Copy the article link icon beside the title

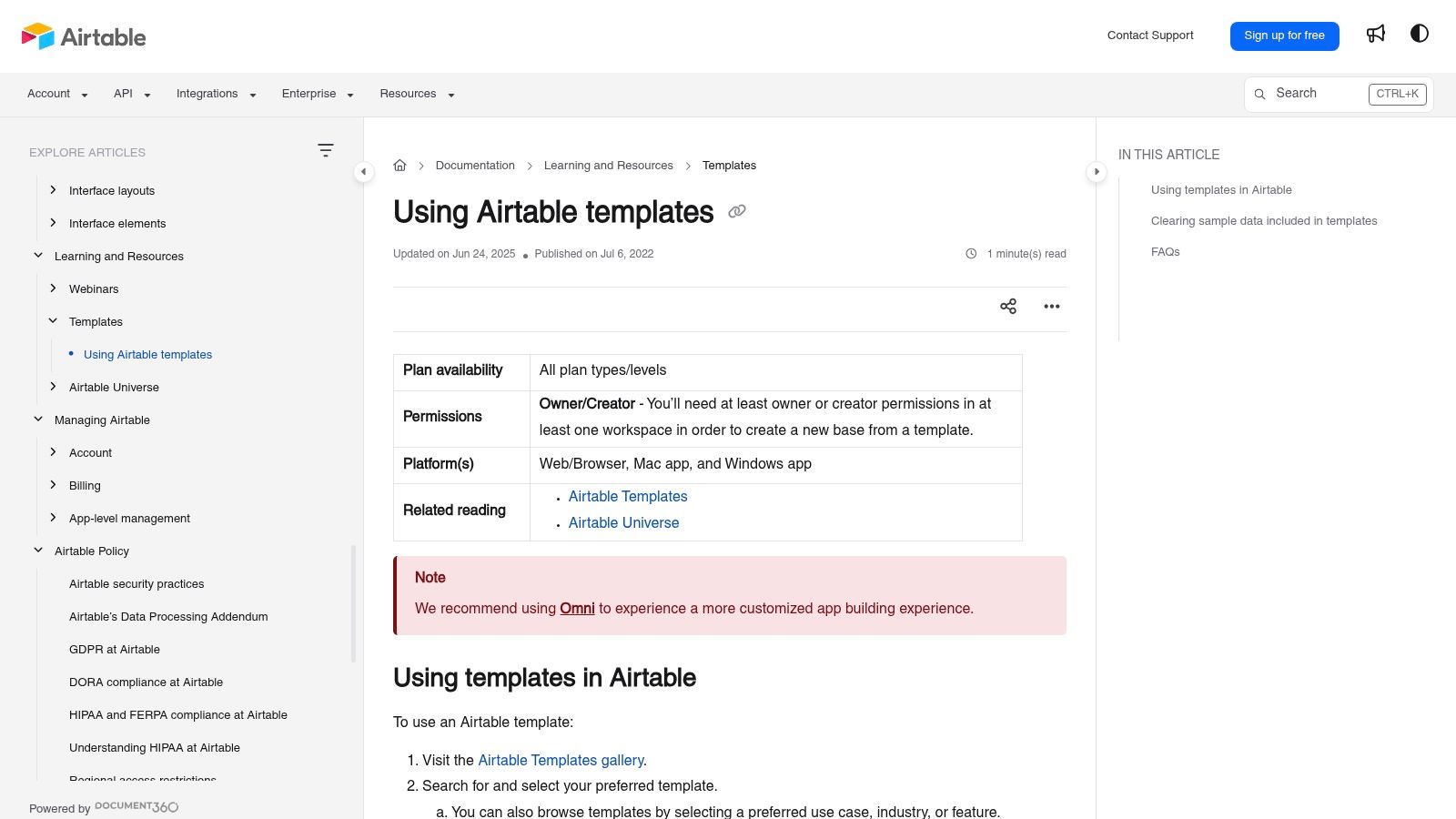(x=737, y=211)
